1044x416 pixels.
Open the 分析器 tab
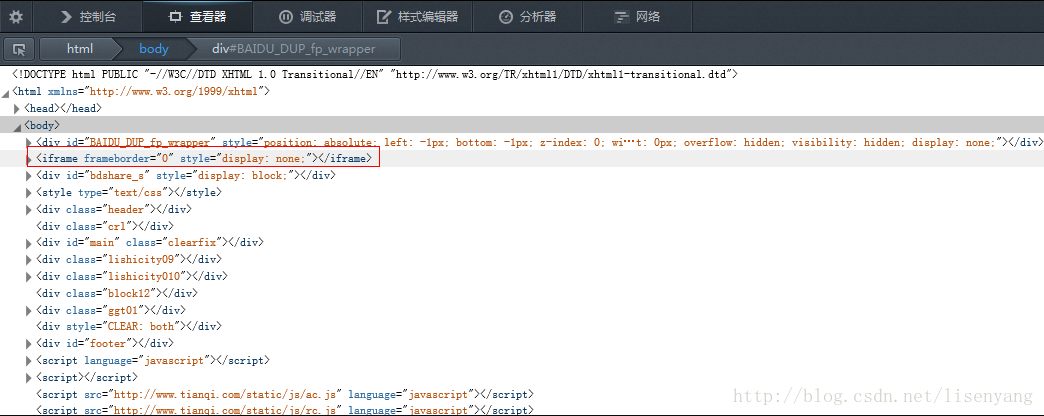527,17
